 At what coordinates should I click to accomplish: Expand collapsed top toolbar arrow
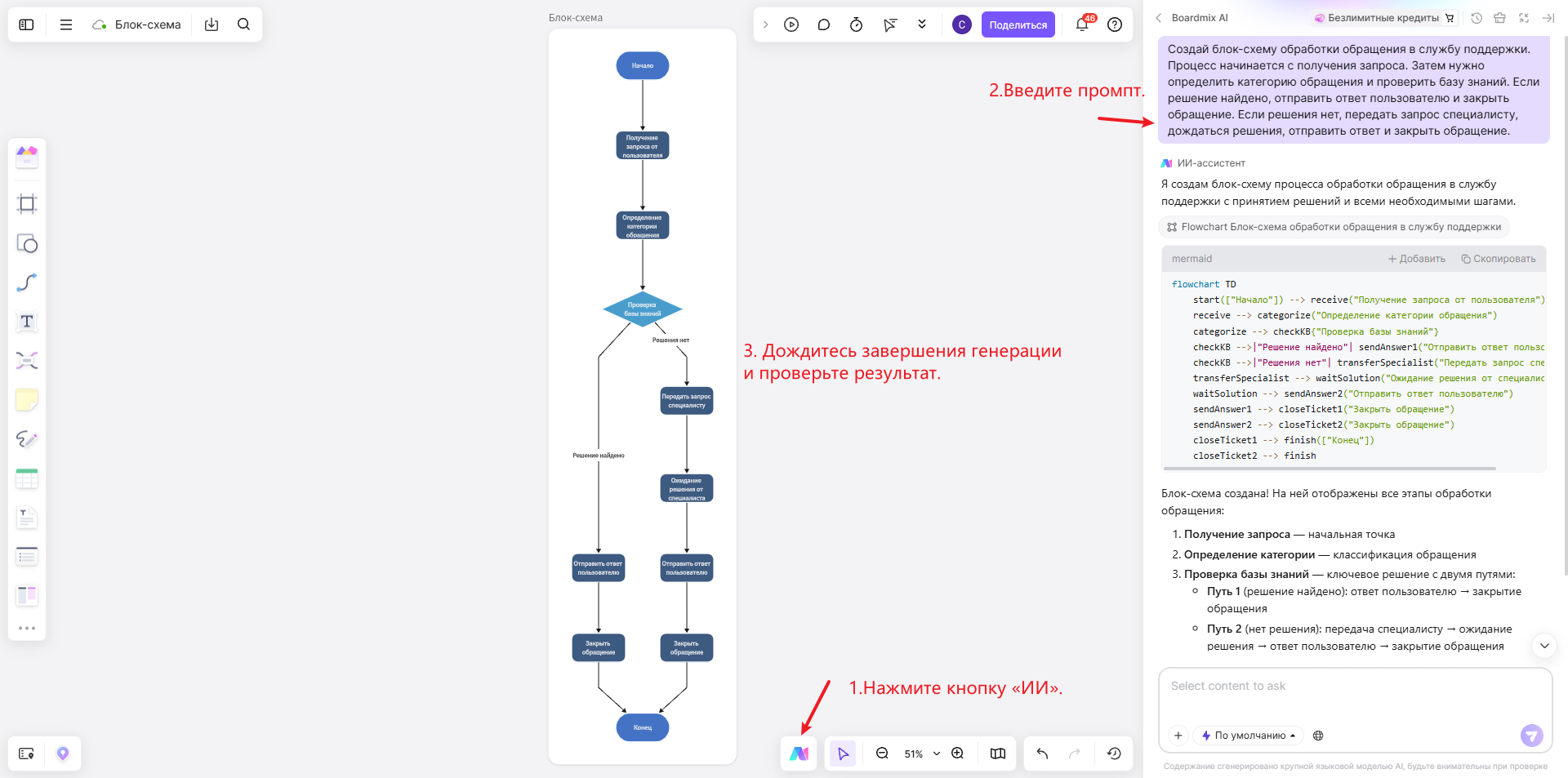coord(765,24)
